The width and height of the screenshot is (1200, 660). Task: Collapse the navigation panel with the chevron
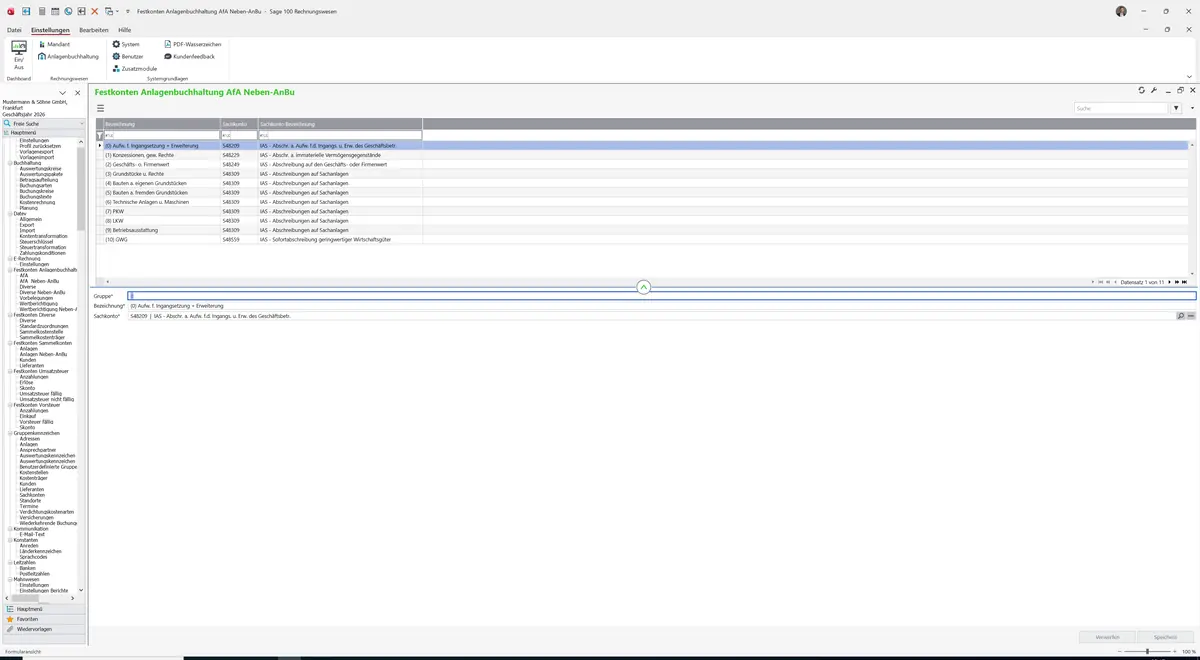pos(63,93)
